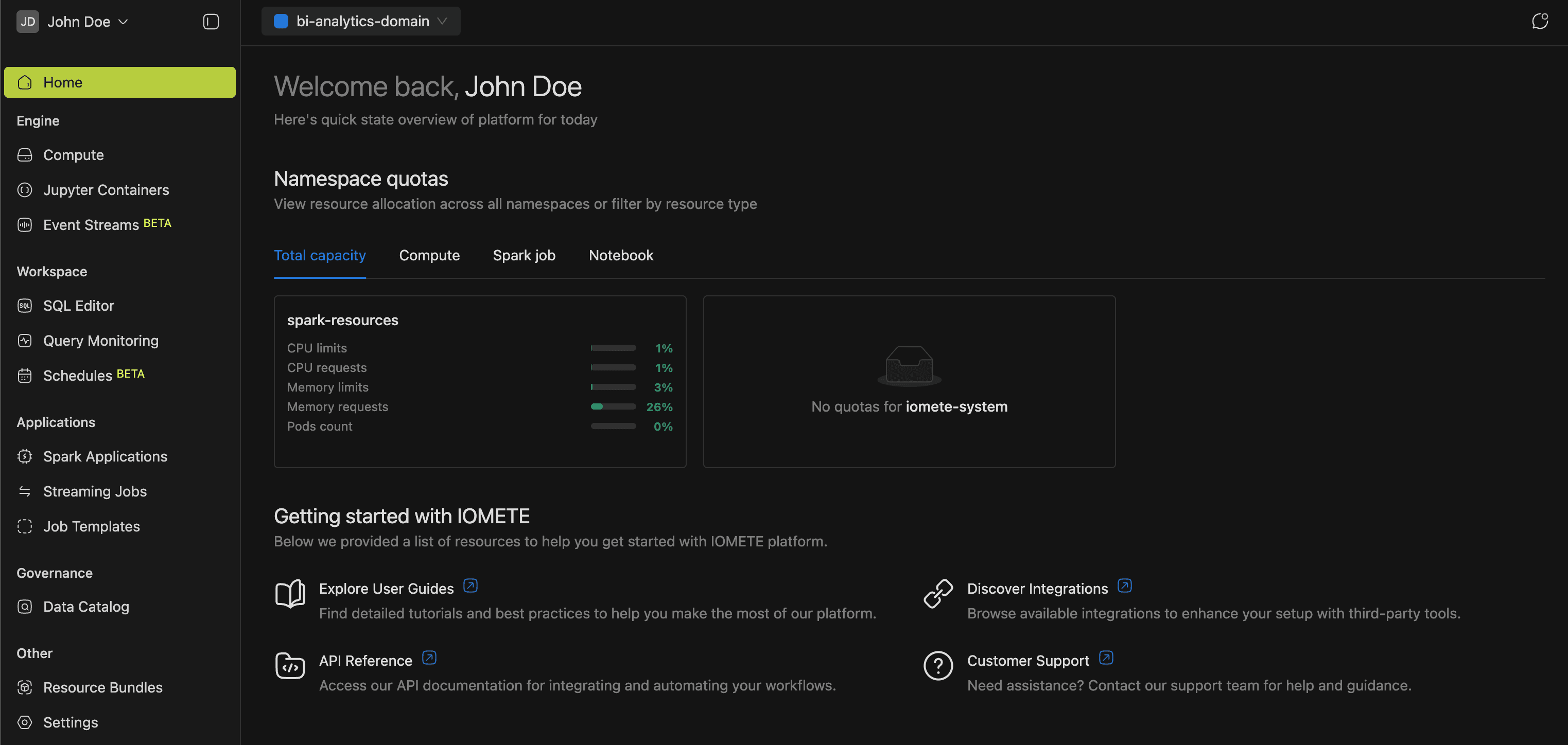Open Spark Applications
The height and width of the screenshot is (745, 1568).
click(104, 455)
